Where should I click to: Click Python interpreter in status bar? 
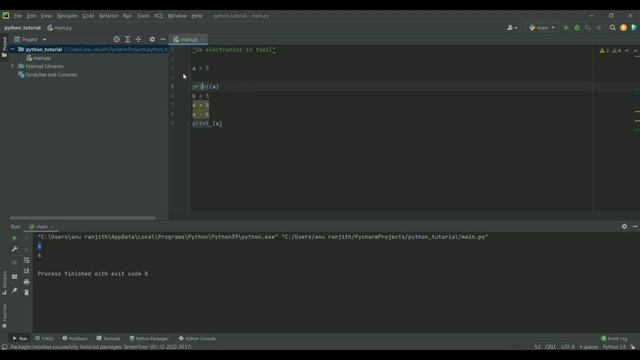pos(614,347)
